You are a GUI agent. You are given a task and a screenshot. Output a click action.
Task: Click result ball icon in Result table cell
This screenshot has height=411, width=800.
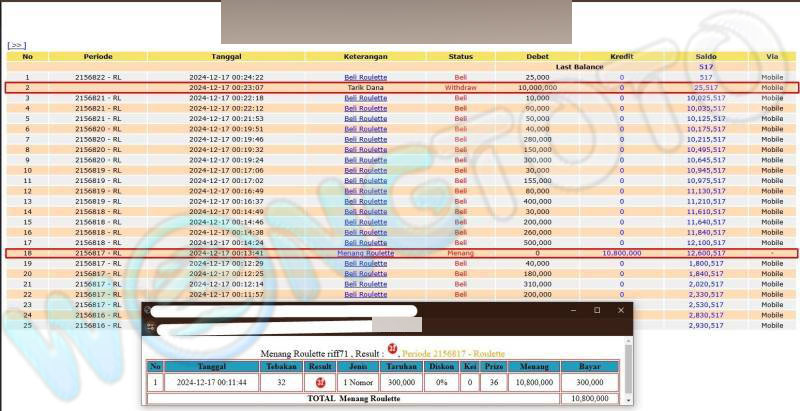tap(322, 381)
